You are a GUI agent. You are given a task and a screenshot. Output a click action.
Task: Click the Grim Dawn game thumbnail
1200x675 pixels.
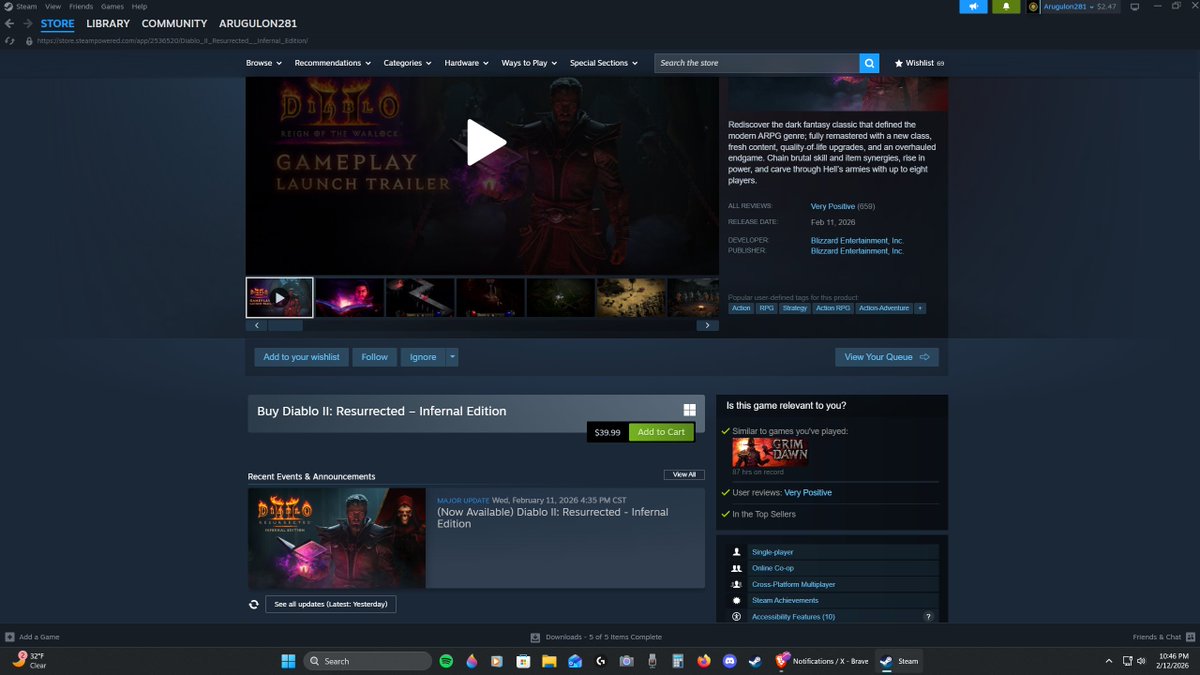coord(770,453)
